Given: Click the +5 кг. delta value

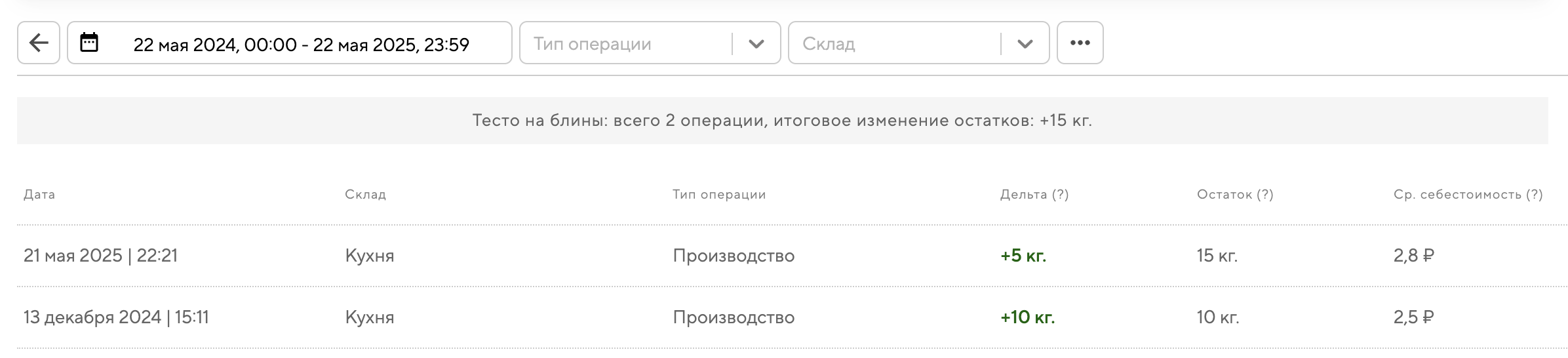Looking at the screenshot, I should [x=1023, y=256].
